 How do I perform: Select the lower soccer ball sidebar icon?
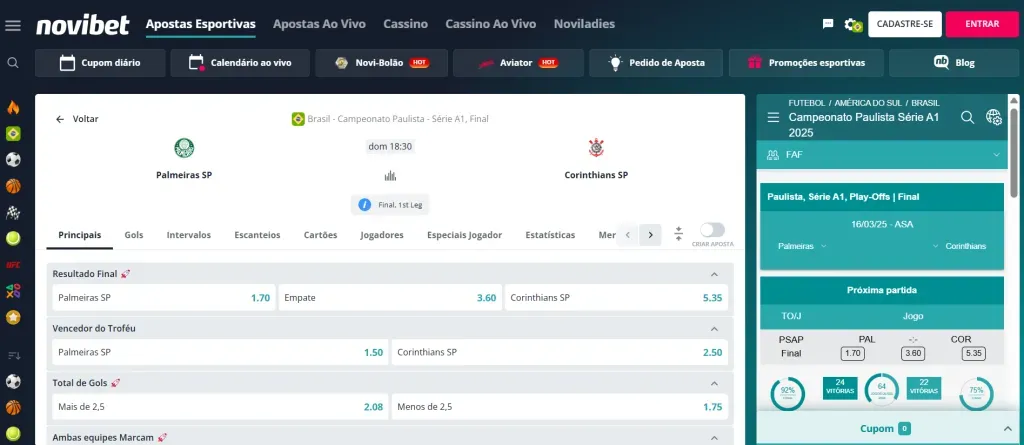click(x=13, y=382)
